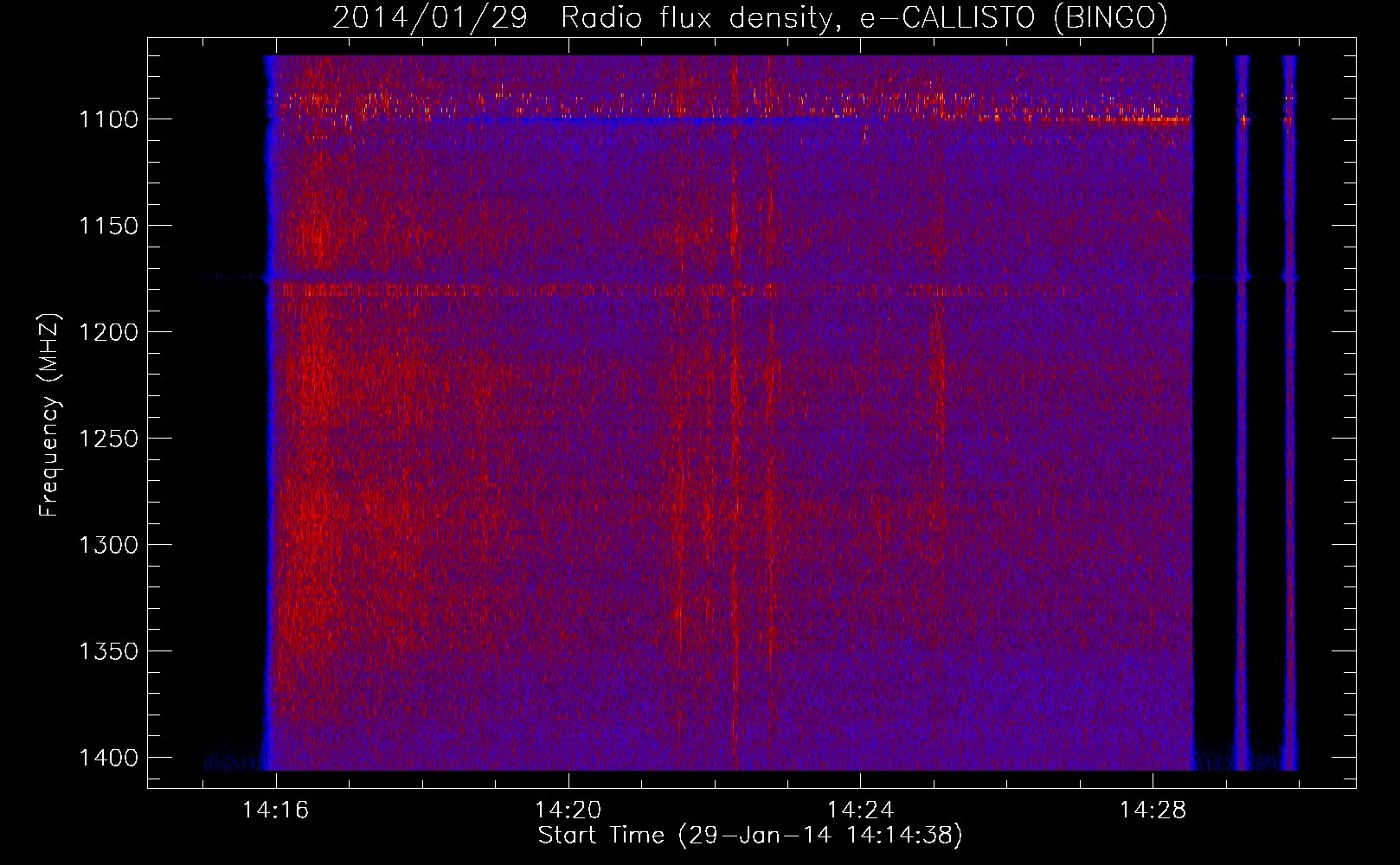Click the 14:20 time axis label
This screenshot has width=1400, height=865.
coord(568,811)
